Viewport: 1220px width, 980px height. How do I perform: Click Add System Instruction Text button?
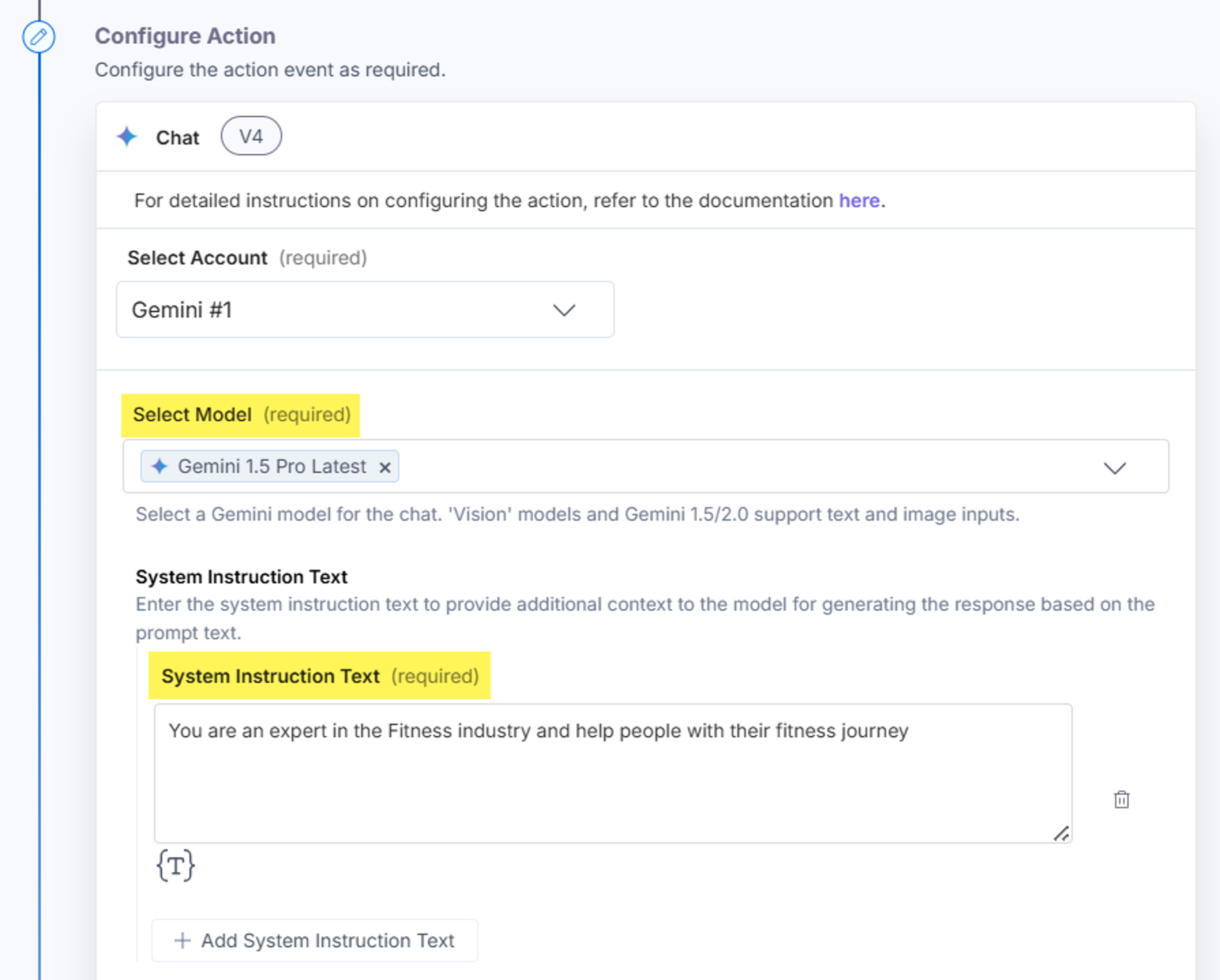(x=315, y=940)
